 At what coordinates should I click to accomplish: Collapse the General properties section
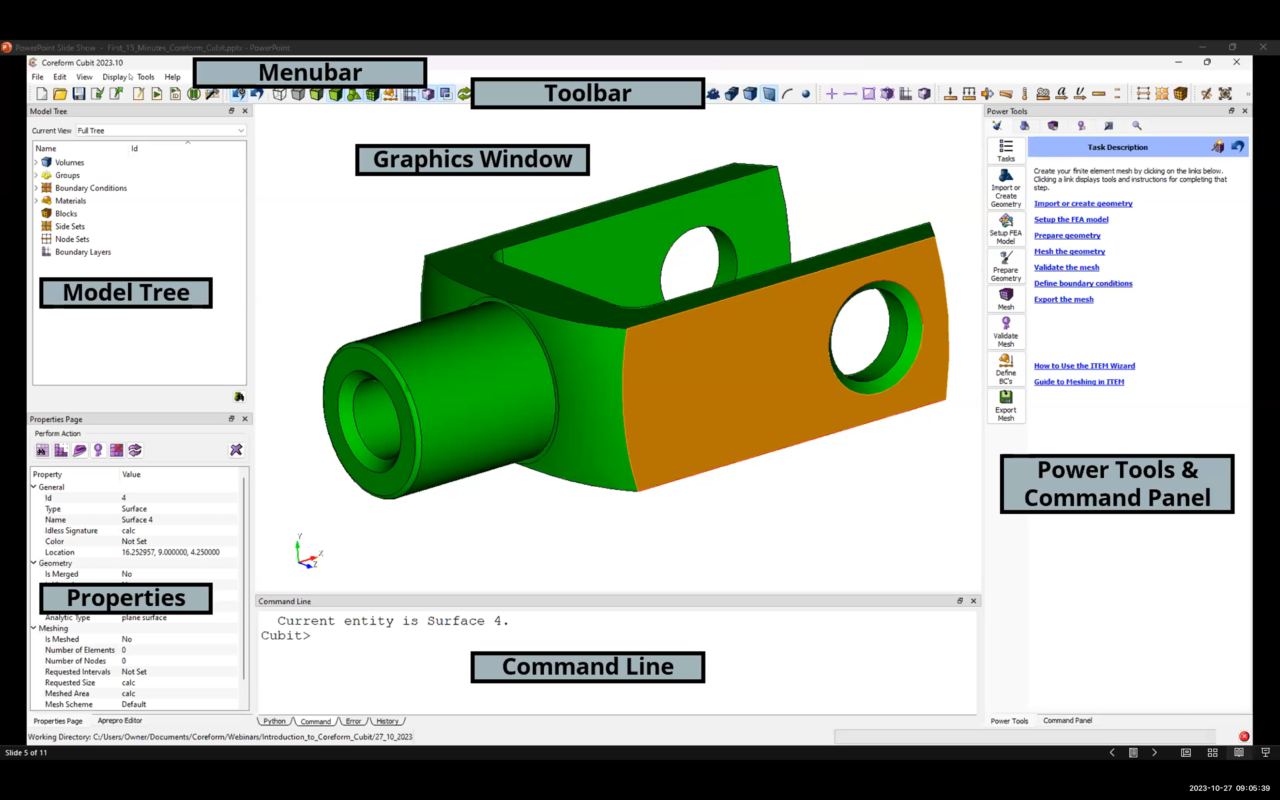tap(34, 487)
